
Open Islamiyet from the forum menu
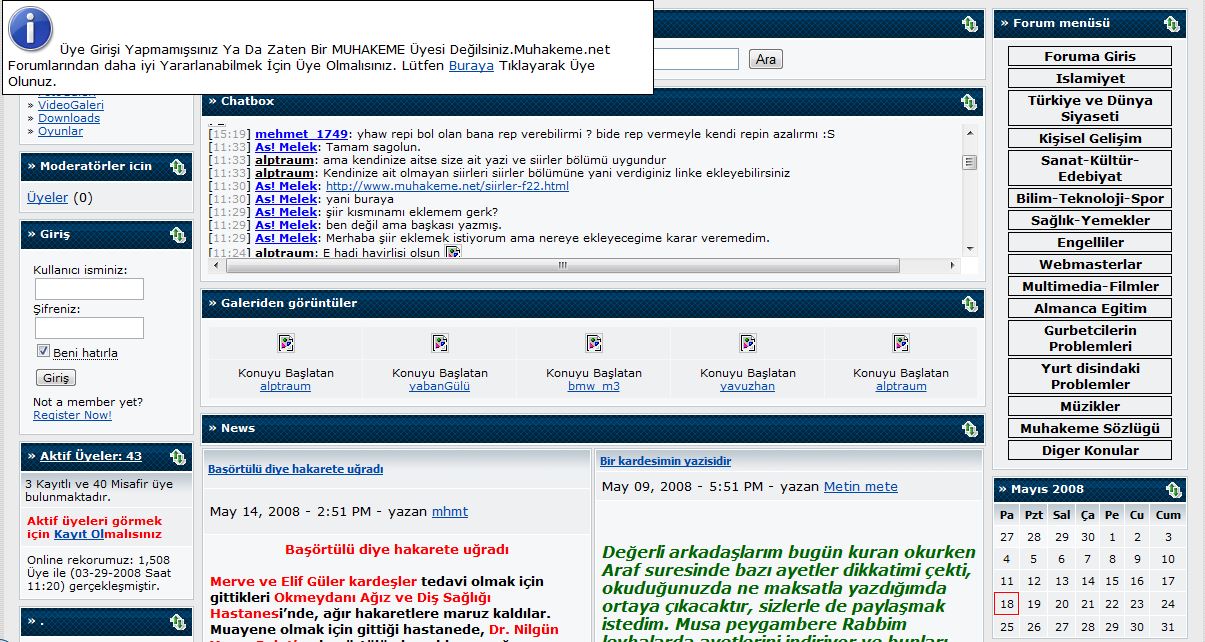click(1090, 78)
